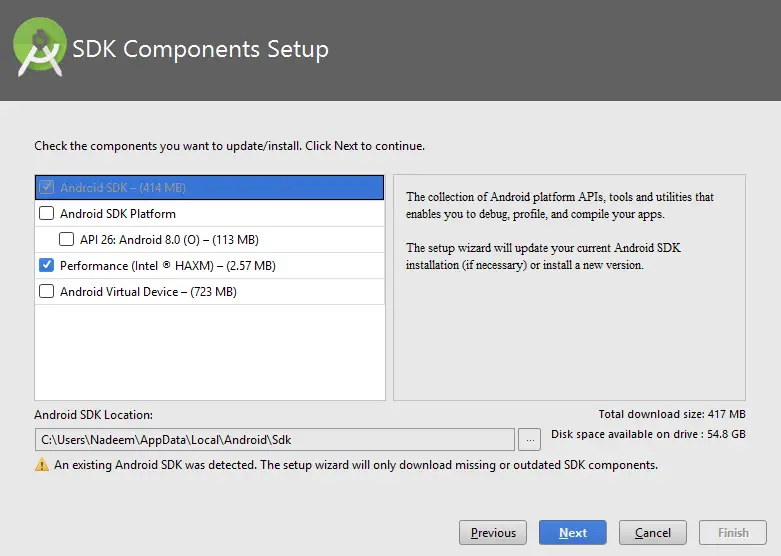This screenshot has width=781, height=556.
Task: Enable Android Virtual Device checkbox
Action: tap(46, 291)
